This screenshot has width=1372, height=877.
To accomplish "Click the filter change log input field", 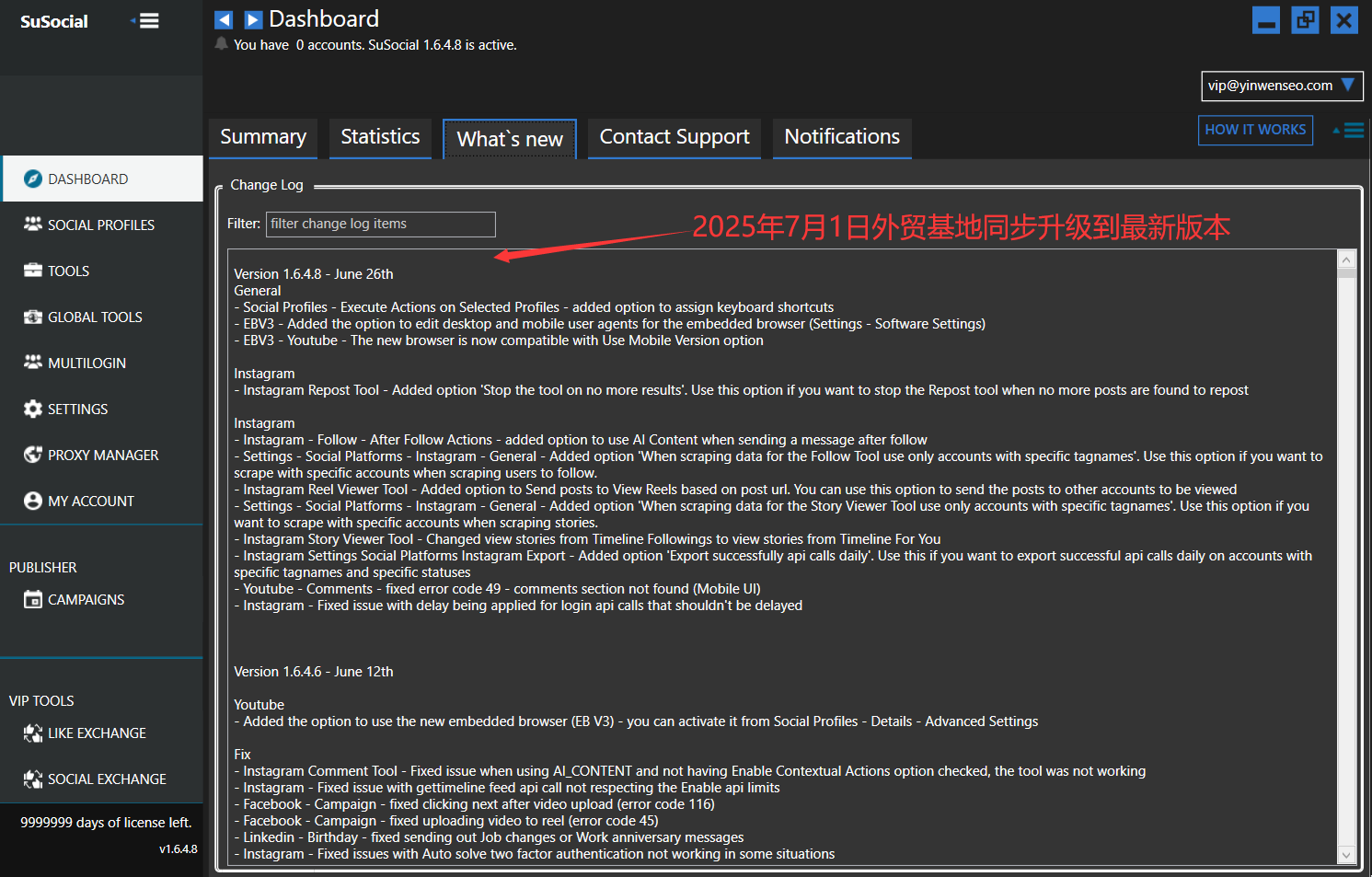I will coord(381,224).
